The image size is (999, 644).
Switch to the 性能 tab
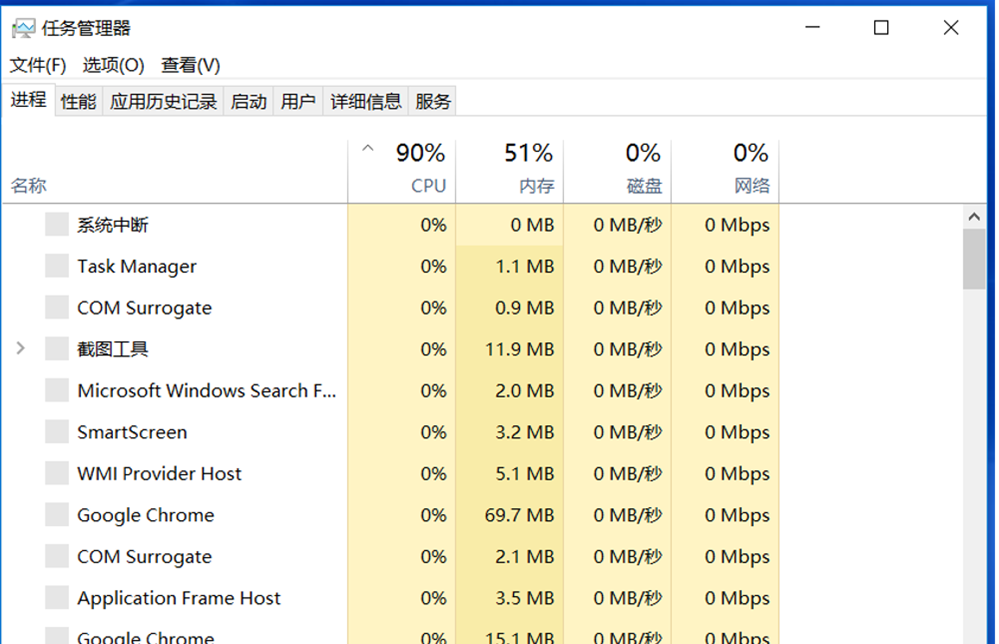[x=77, y=100]
